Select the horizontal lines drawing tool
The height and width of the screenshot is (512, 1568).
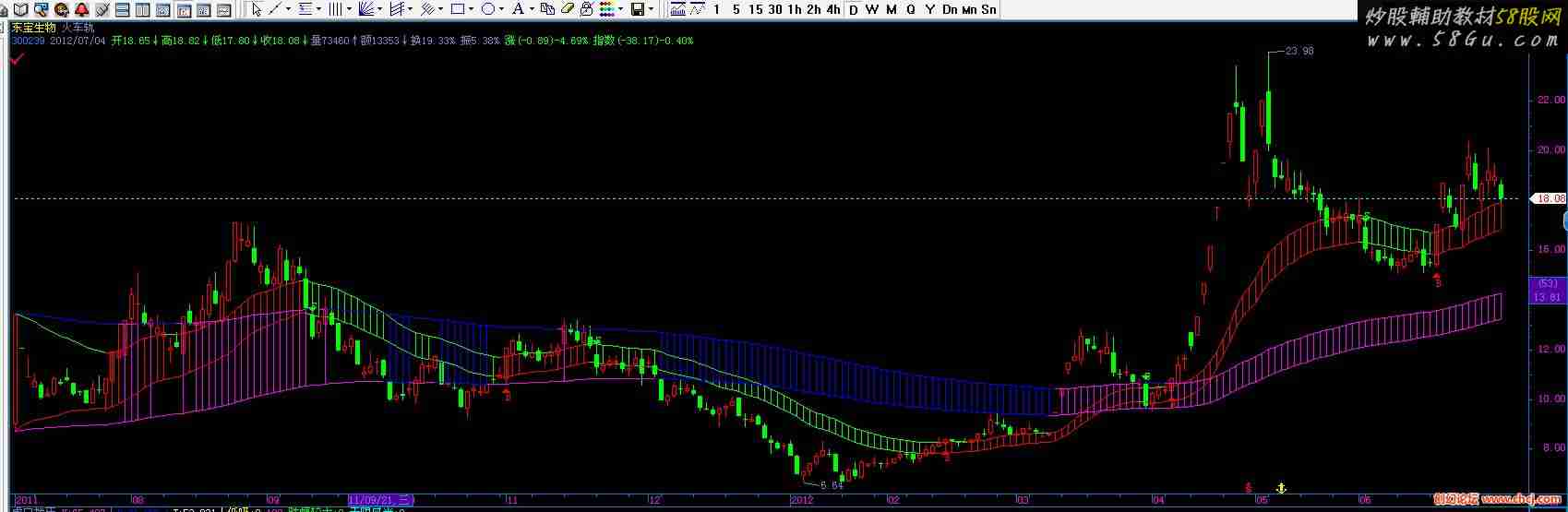coord(305,9)
